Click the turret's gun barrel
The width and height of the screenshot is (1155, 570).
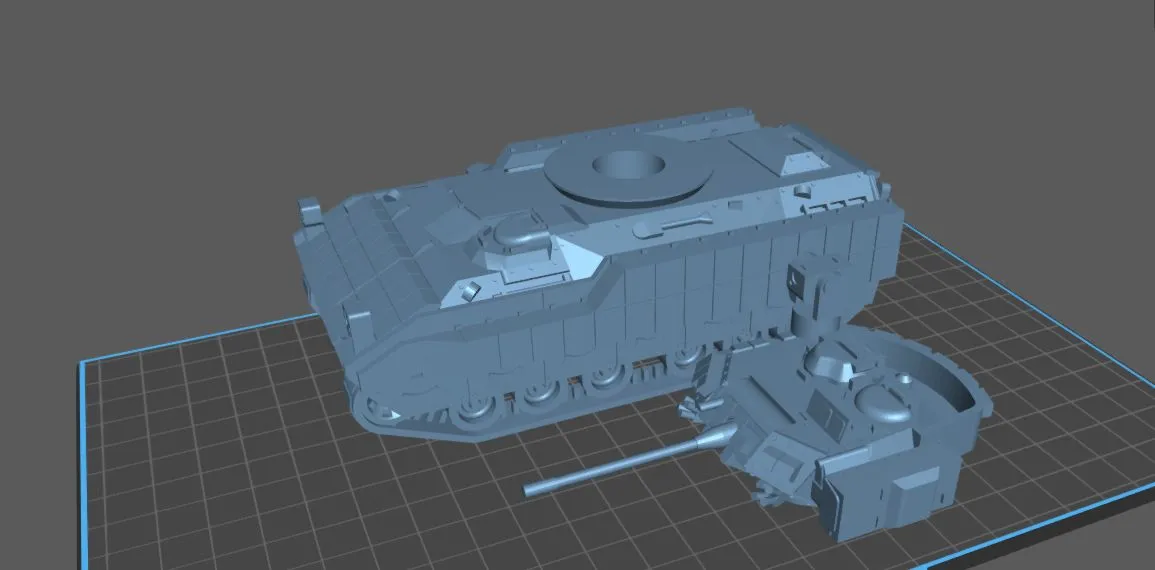tap(630, 461)
